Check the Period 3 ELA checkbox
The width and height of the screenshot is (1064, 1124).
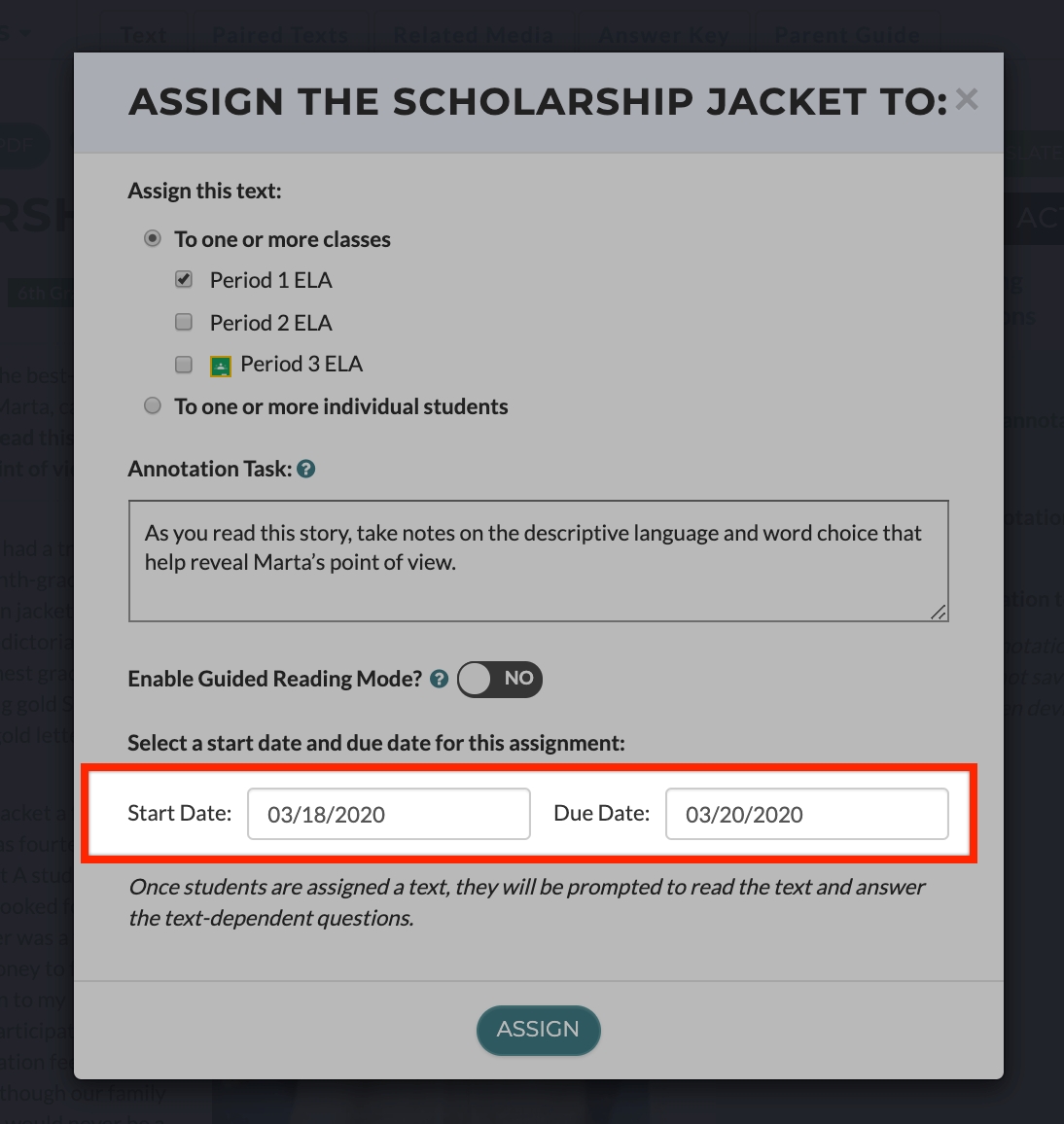click(x=184, y=365)
